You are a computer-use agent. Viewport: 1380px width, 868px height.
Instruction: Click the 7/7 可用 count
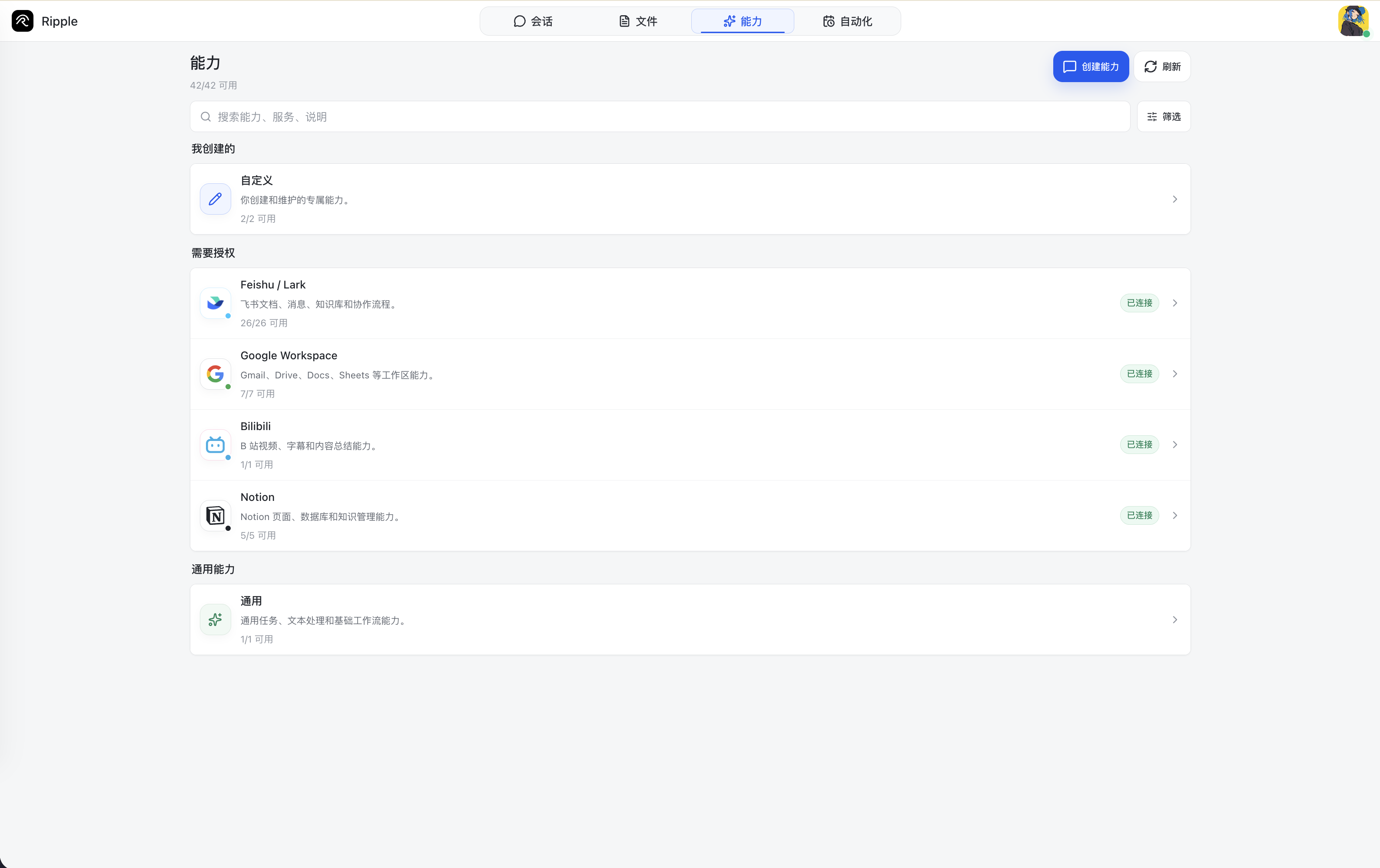[258, 394]
